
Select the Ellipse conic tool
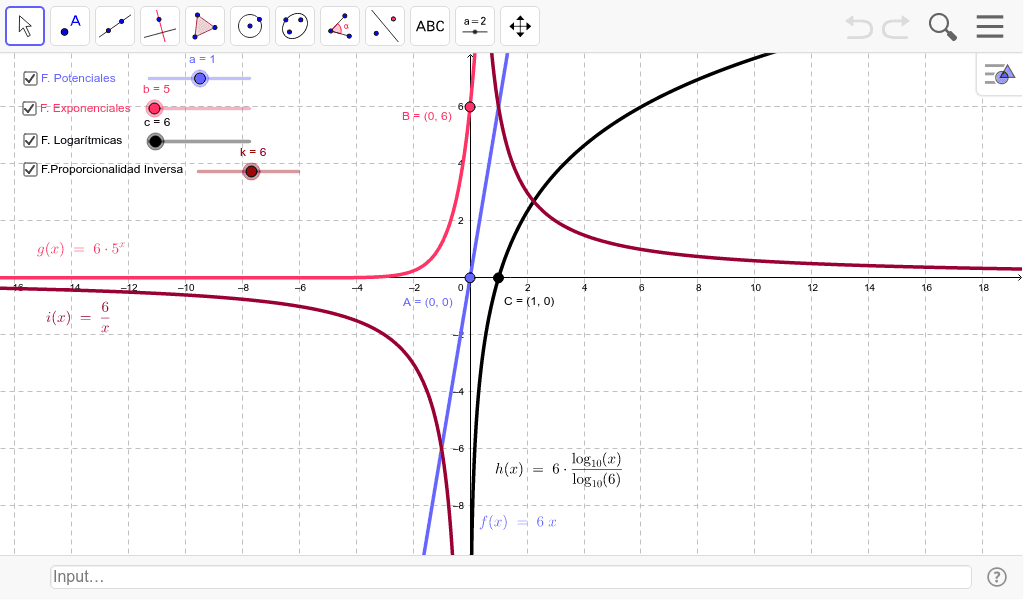(295, 26)
